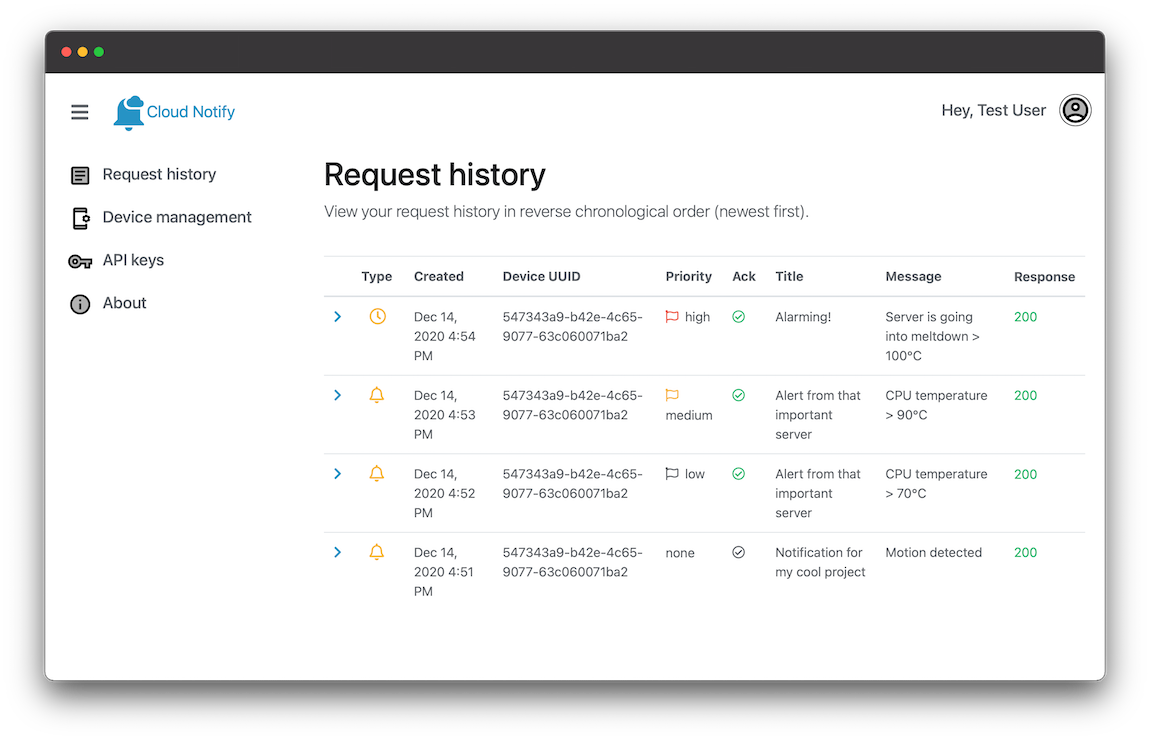Viewport: 1150px width, 740px height.
Task: Open the About page
Action: tap(124, 303)
